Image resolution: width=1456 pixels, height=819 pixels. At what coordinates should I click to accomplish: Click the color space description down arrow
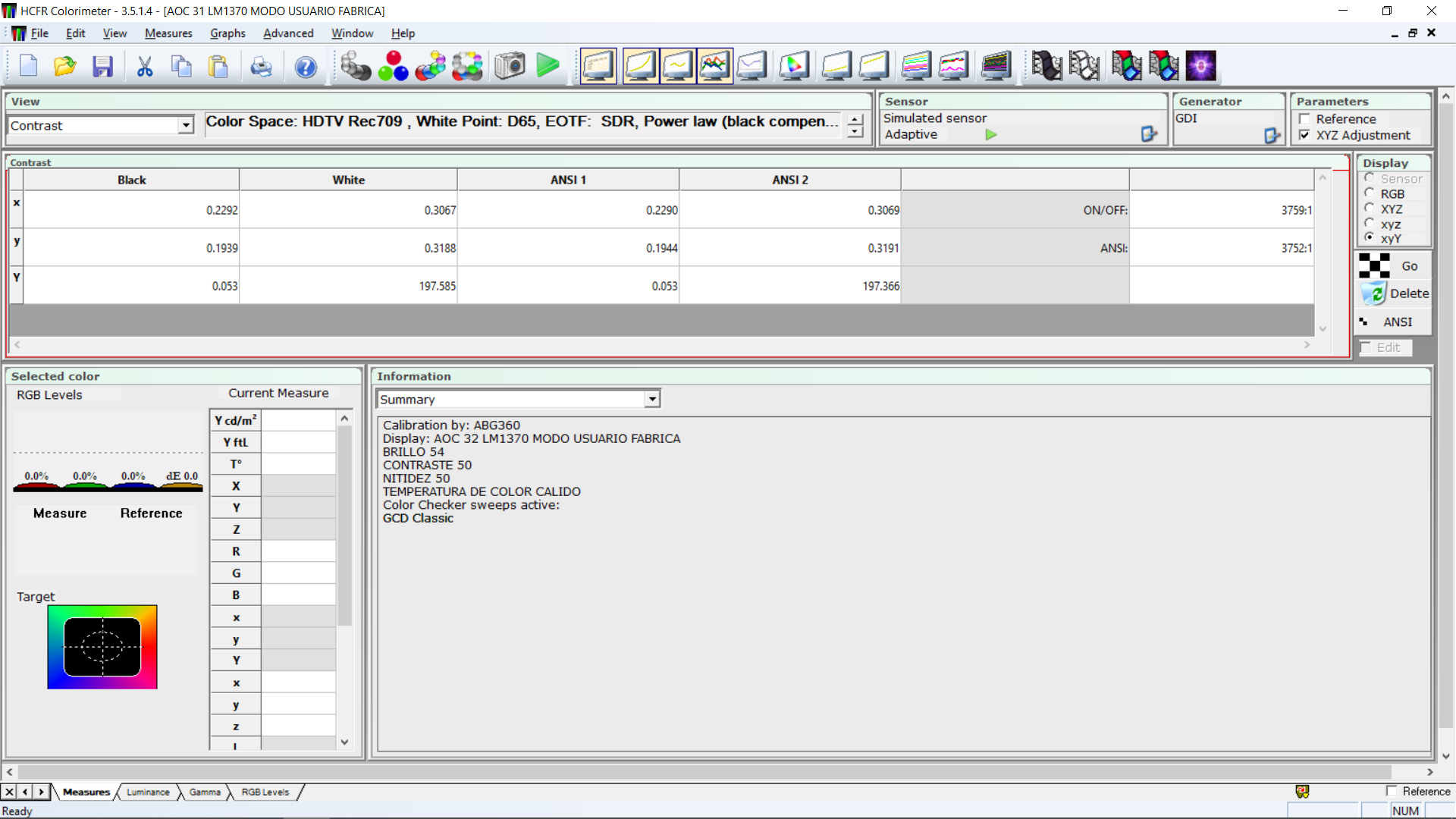point(855,132)
